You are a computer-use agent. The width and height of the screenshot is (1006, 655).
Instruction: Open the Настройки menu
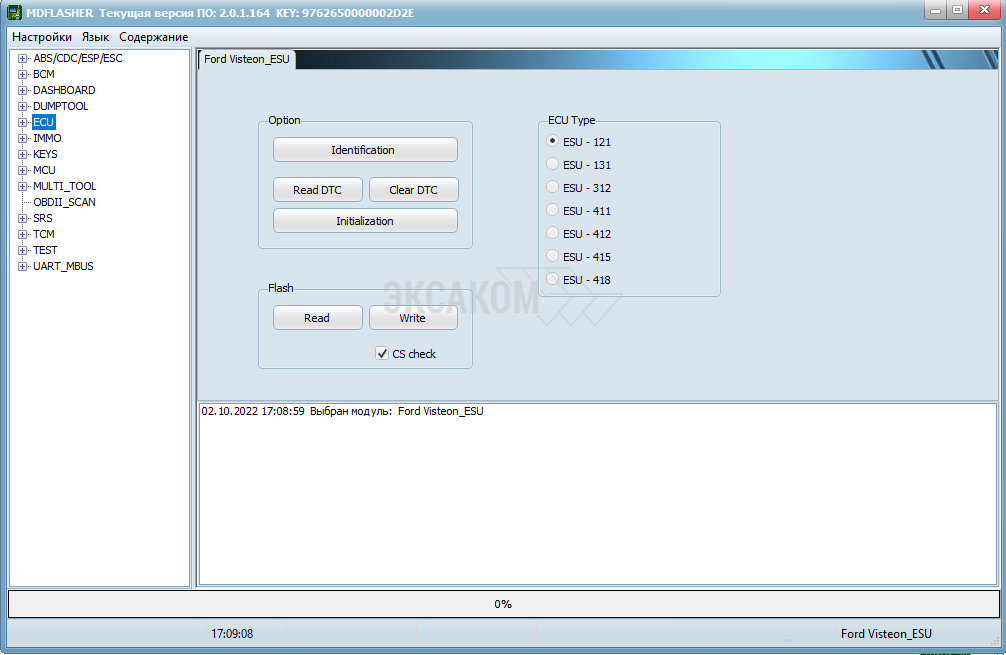42,37
